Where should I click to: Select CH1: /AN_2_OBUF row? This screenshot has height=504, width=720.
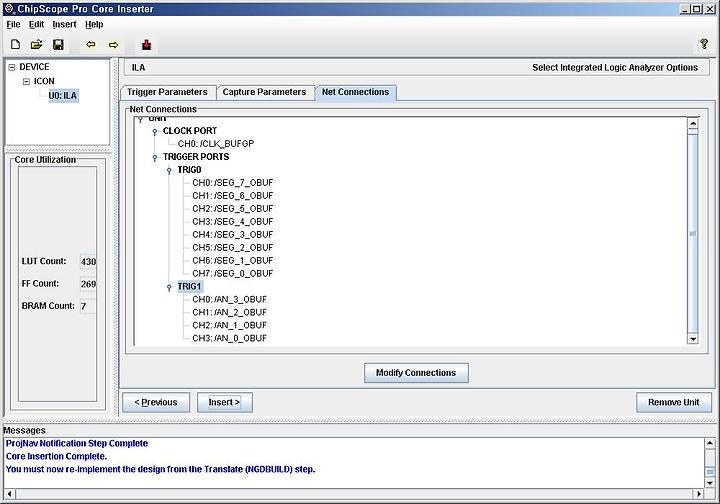pyautogui.click(x=230, y=312)
